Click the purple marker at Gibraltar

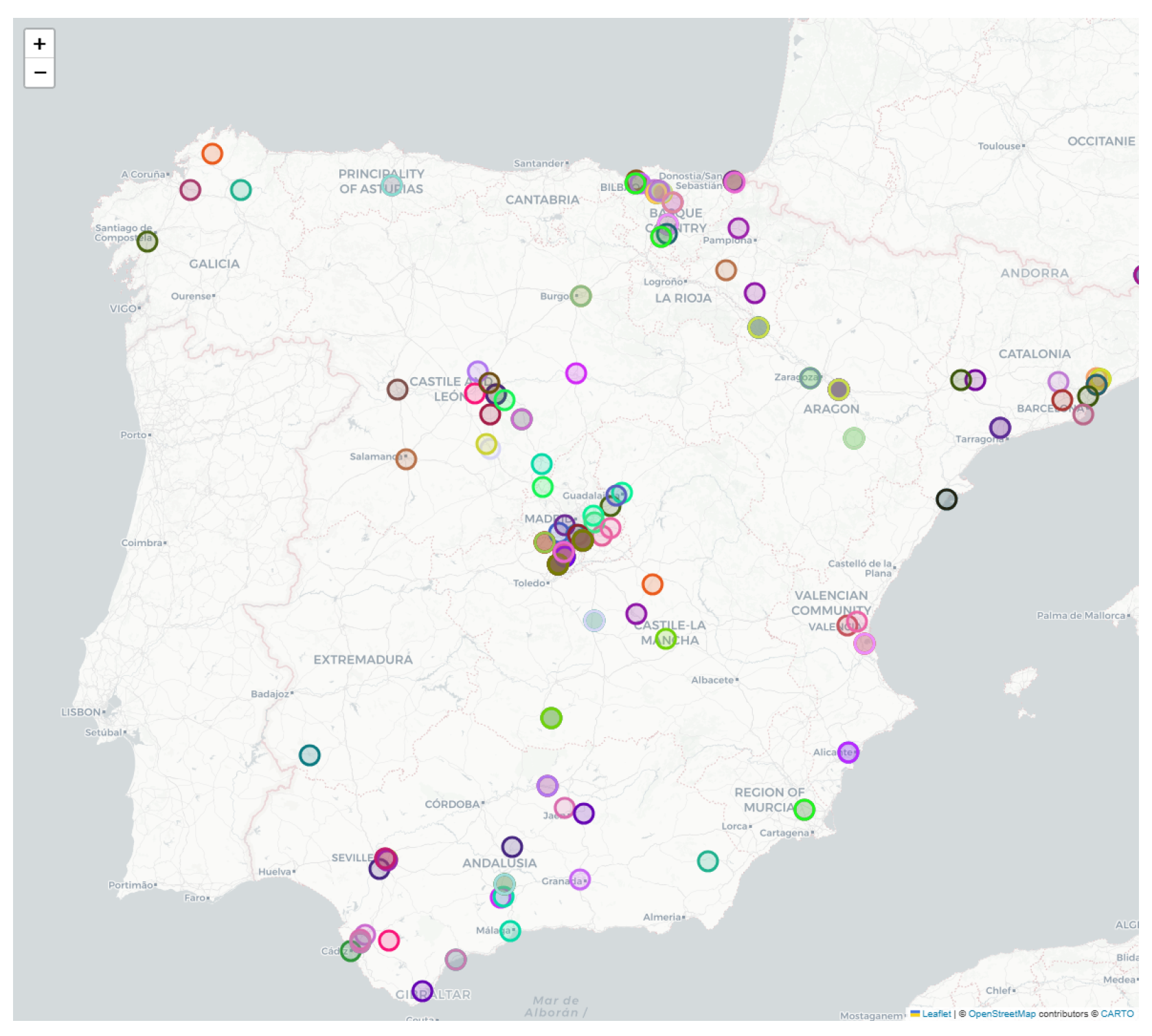pyautogui.click(x=422, y=991)
